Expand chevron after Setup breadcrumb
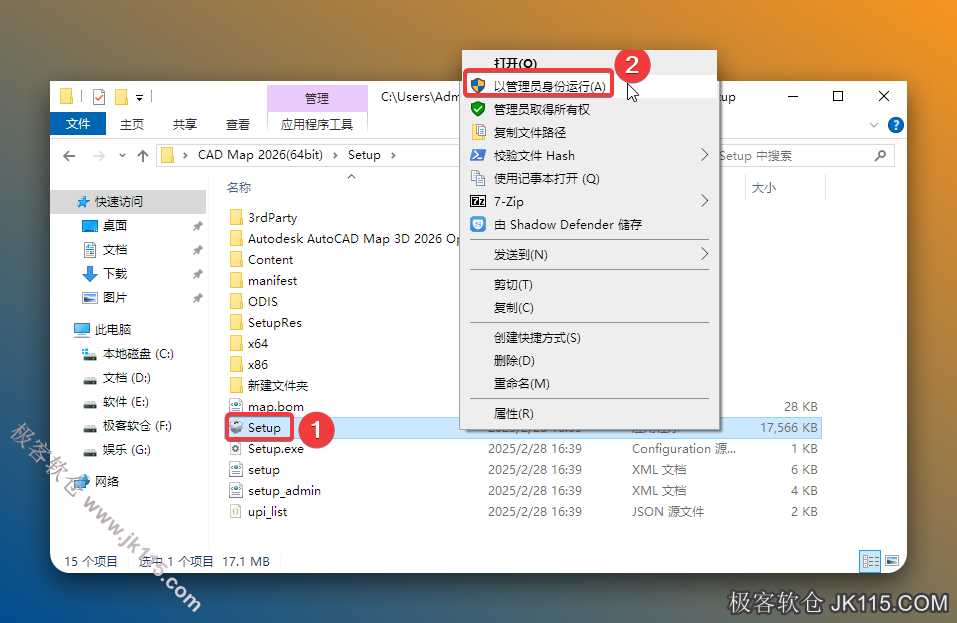This screenshot has height=623, width=957. (393, 156)
